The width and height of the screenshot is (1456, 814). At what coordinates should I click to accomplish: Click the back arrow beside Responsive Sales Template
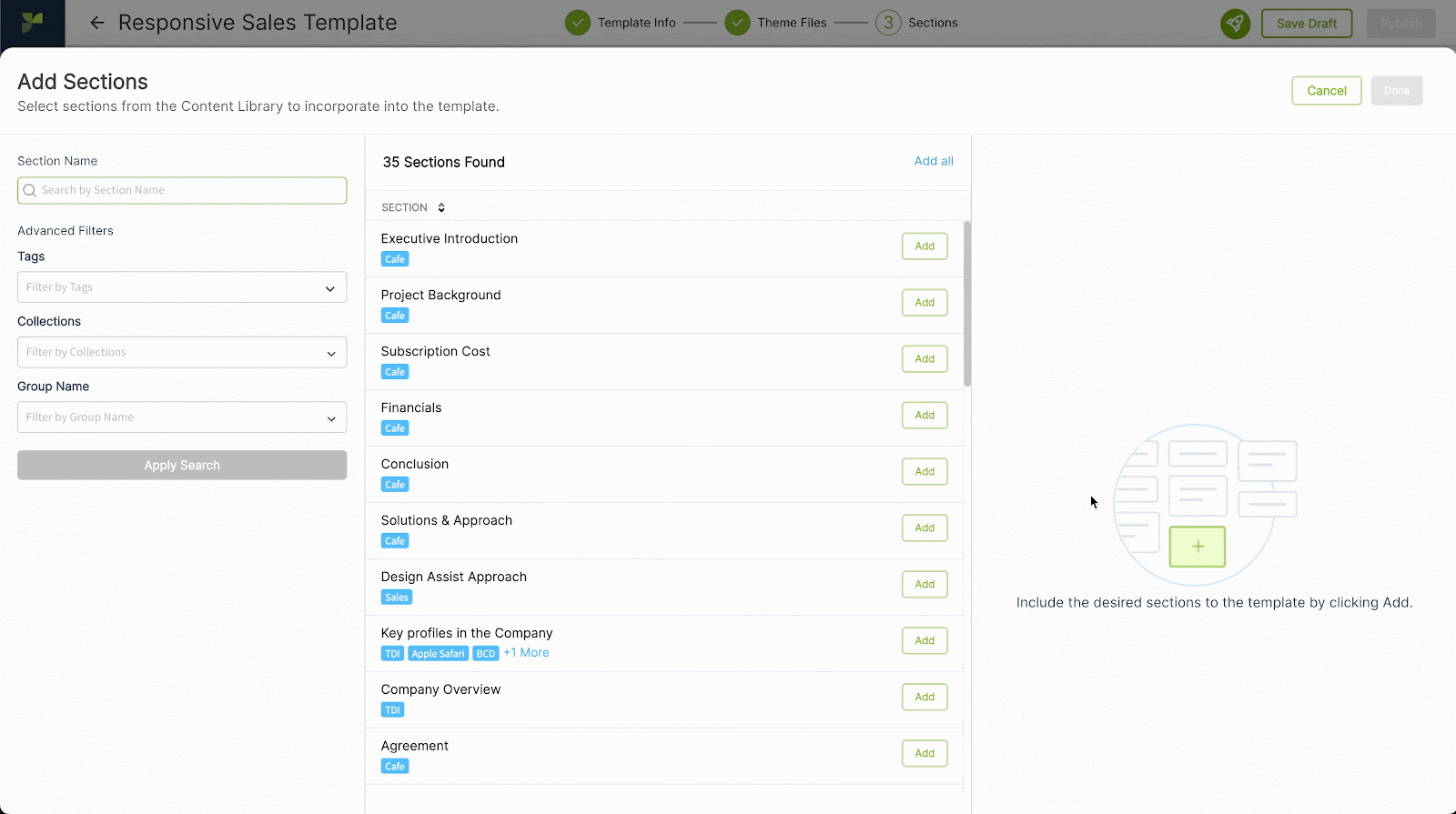tap(97, 23)
